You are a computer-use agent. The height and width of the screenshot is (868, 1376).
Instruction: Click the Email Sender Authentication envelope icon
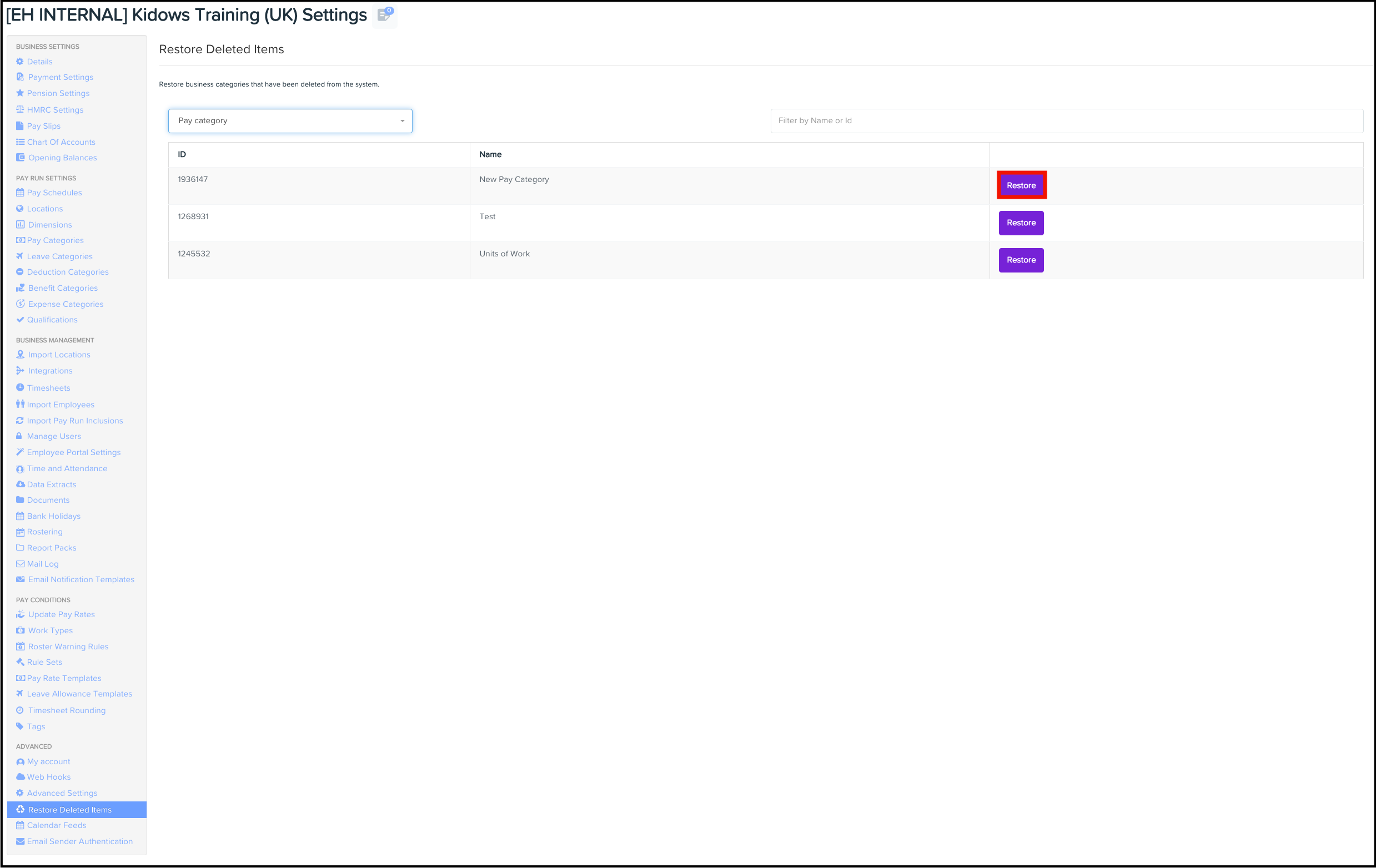tap(21, 842)
